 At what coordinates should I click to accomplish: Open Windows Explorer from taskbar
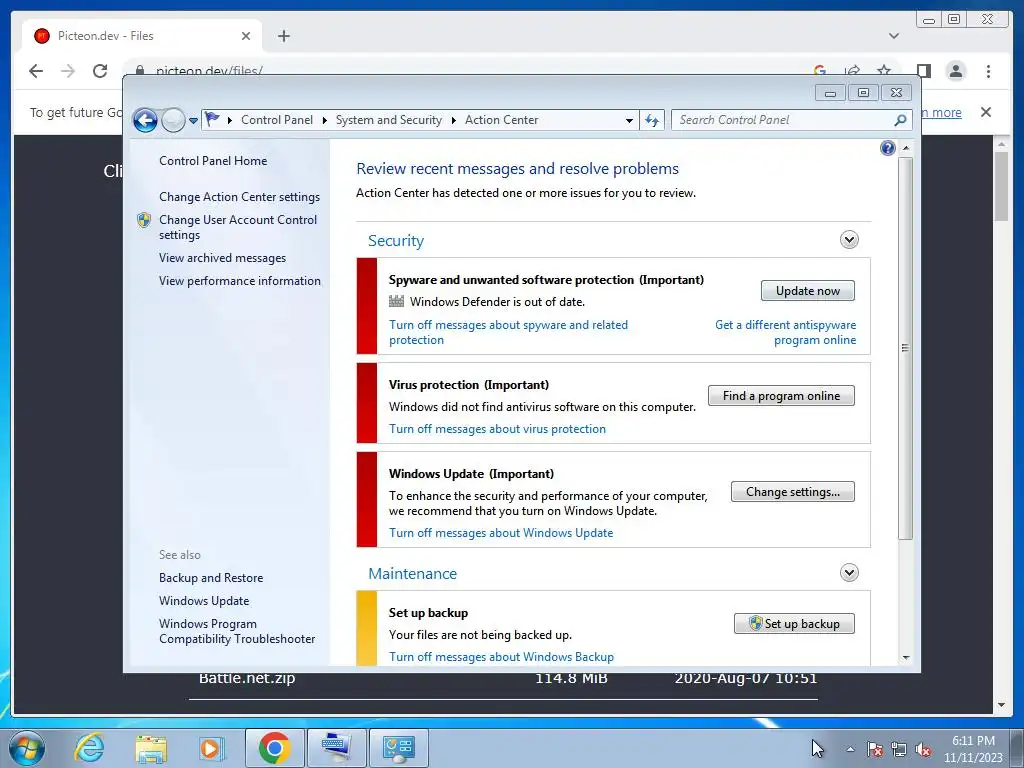pyautogui.click(x=151, y=748)
